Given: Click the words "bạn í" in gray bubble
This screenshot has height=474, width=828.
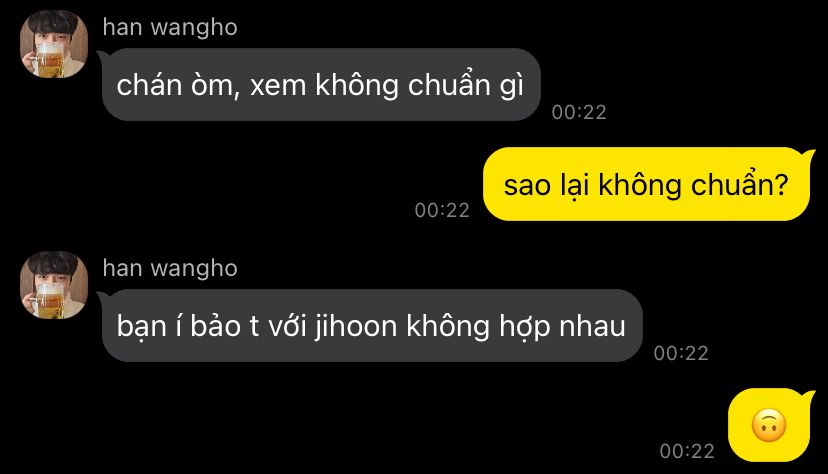Looking at the screenshot, I should pos(149,326).
